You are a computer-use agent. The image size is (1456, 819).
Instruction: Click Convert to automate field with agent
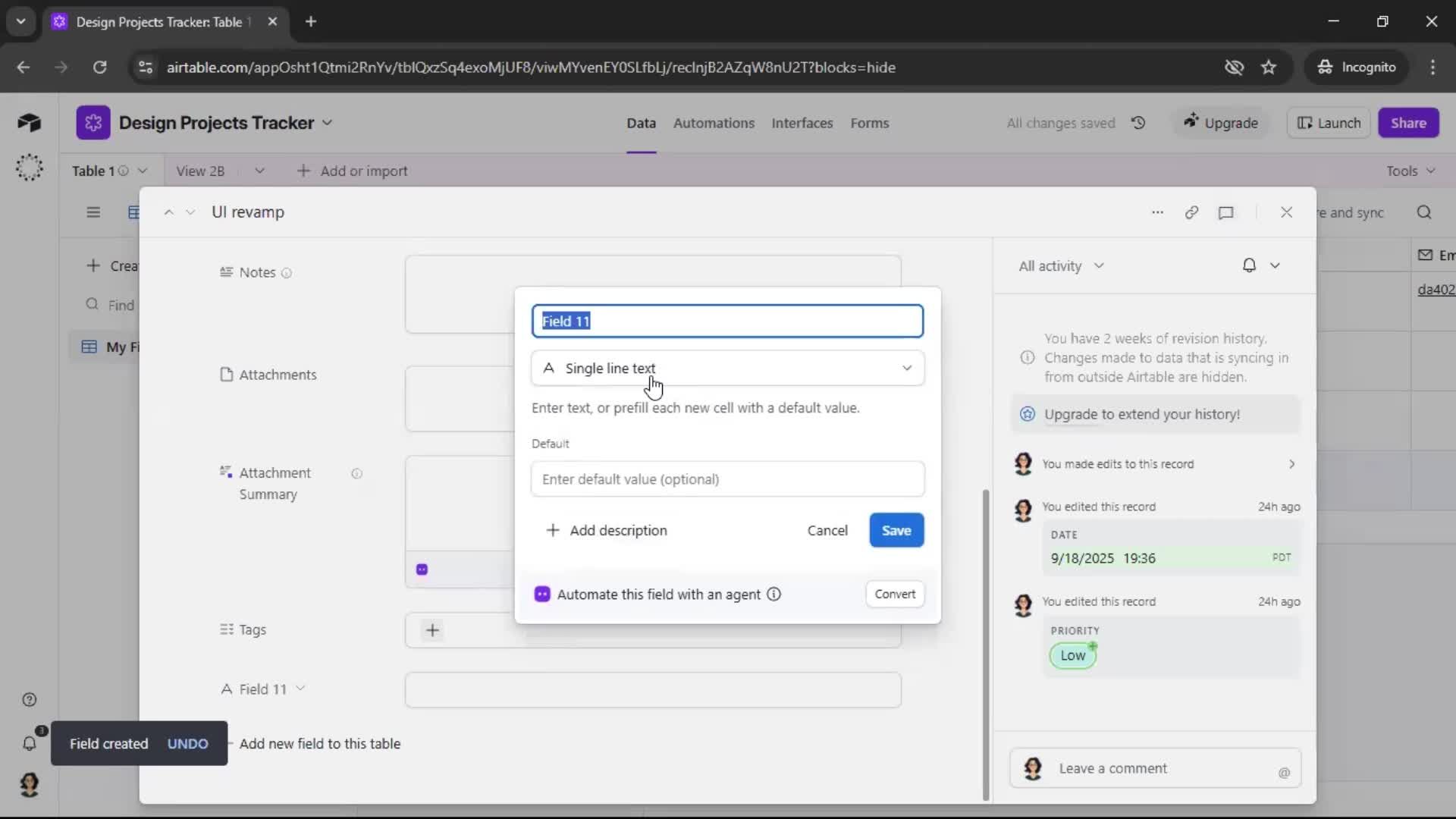895,595
